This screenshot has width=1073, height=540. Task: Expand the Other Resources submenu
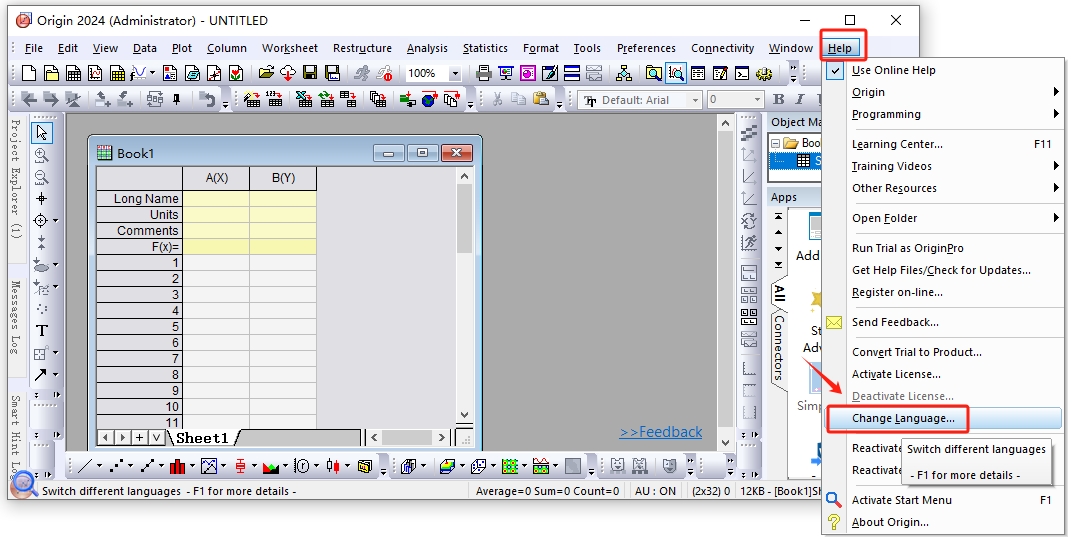pos(944,188)
